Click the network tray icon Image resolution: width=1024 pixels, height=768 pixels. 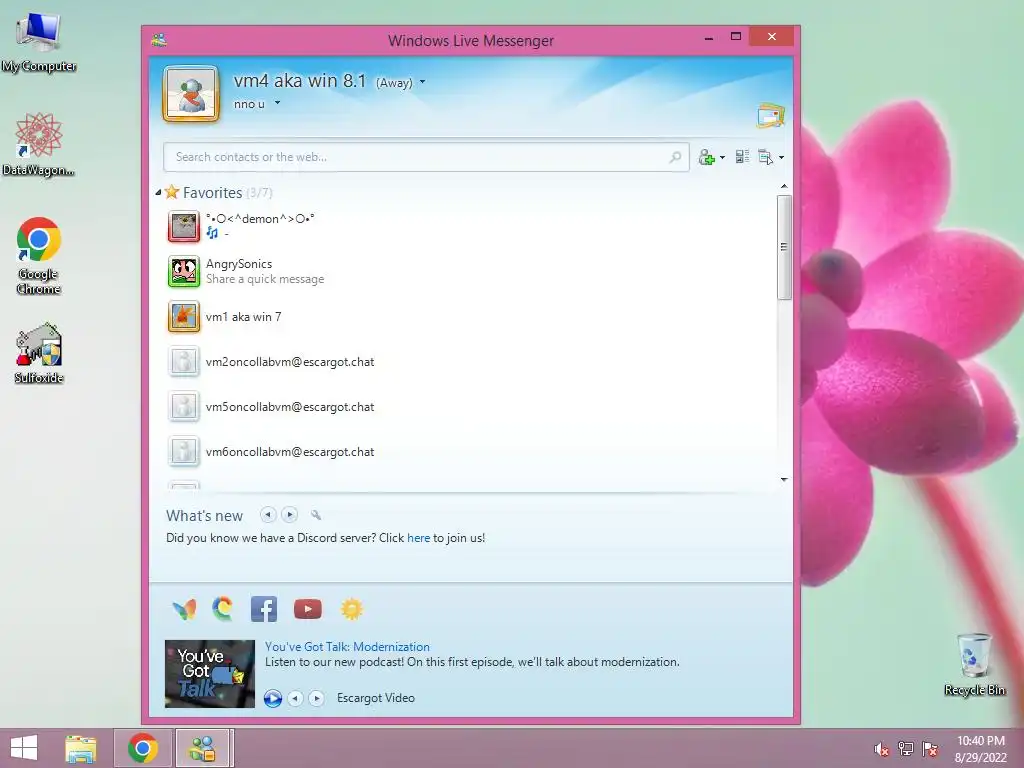tap(906, 749)
